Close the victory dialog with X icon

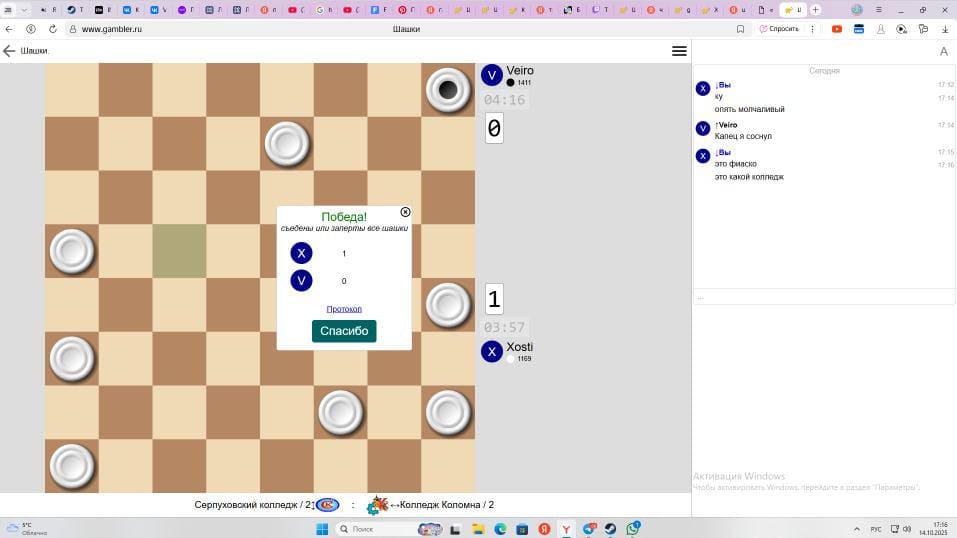click(405, 212)
